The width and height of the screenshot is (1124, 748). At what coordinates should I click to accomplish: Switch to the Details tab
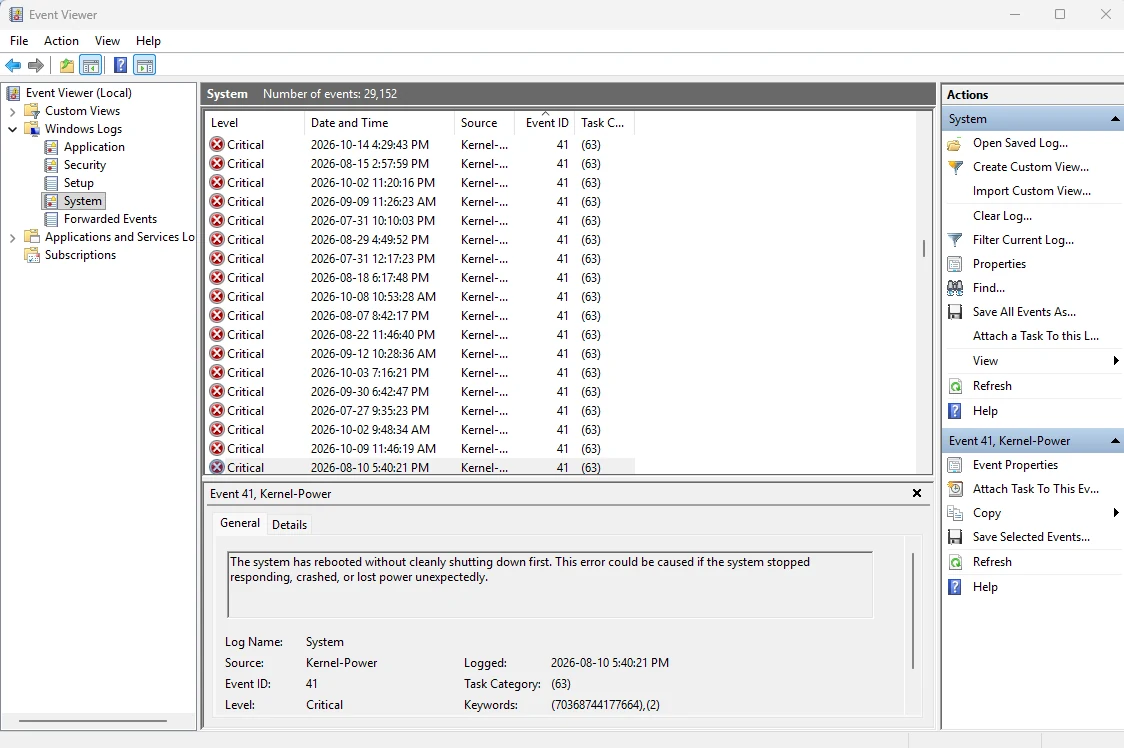290,525
